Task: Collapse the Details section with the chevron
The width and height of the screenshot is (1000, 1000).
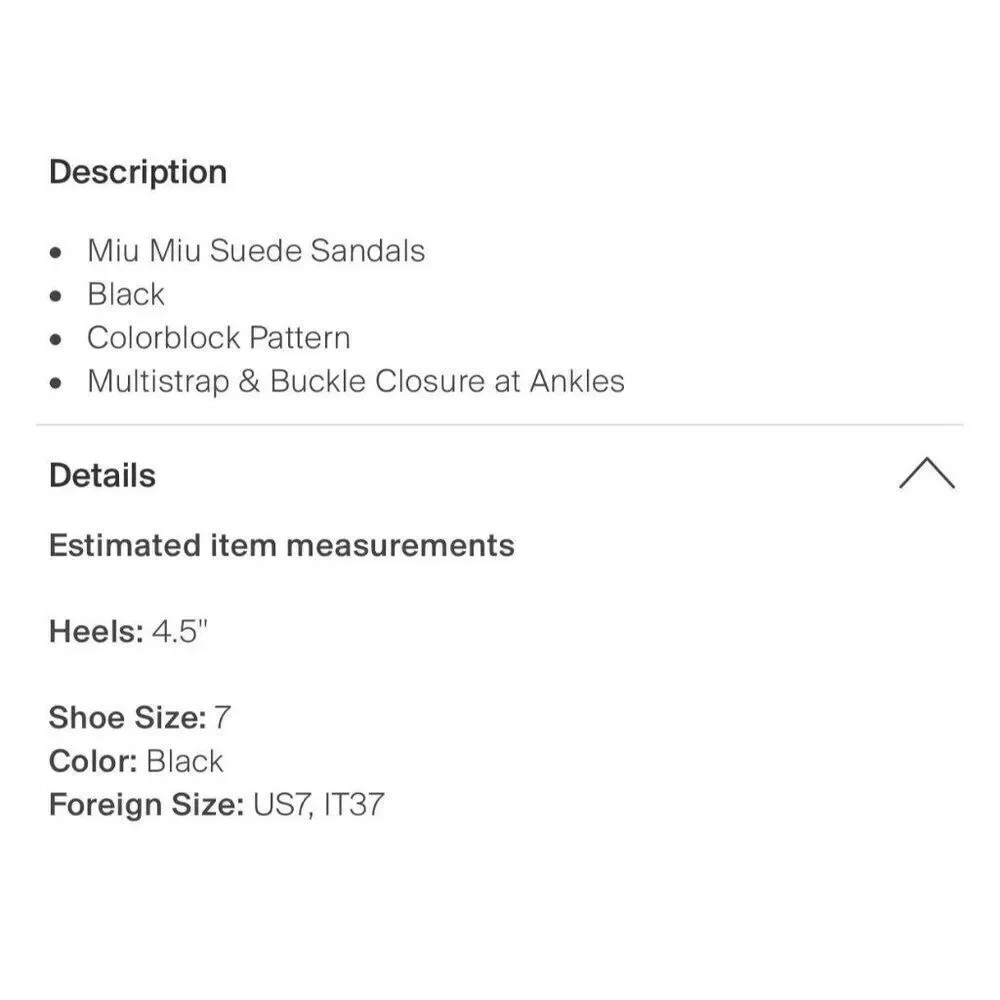Action: click(x=927, y=473)
